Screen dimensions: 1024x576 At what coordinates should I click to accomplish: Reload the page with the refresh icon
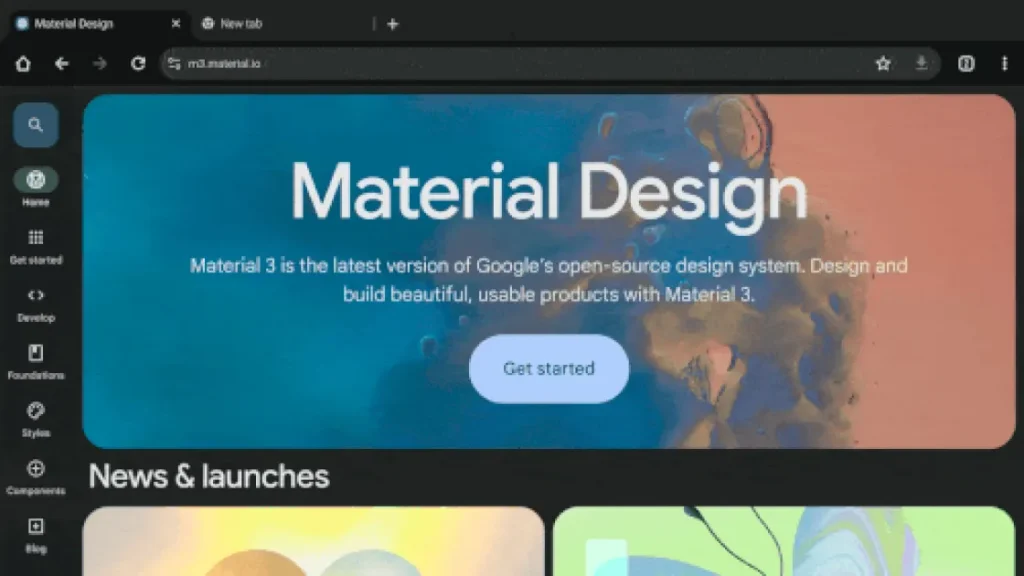click(138, 64)
